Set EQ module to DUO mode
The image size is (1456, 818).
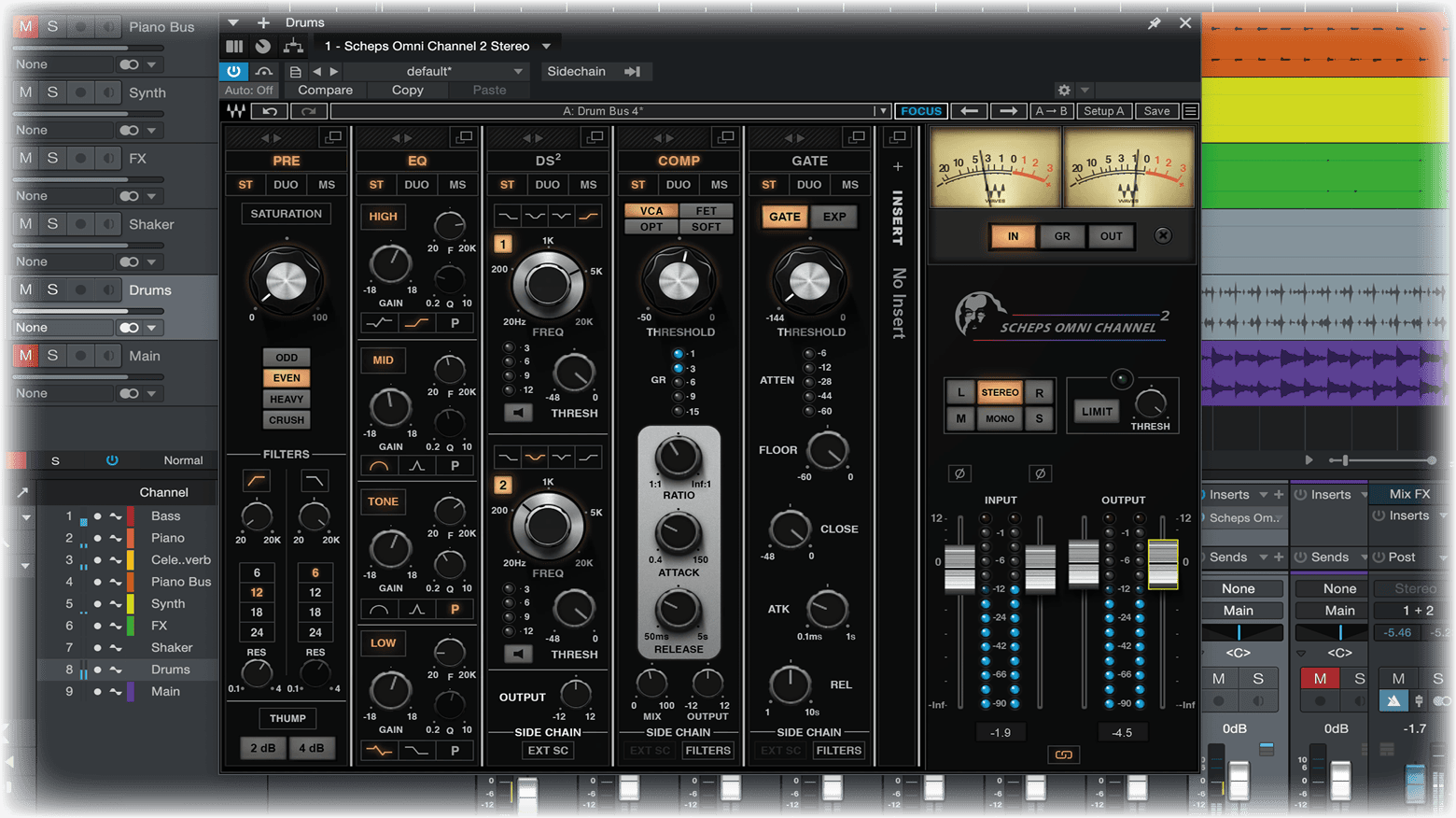click(x=416, y=184)
